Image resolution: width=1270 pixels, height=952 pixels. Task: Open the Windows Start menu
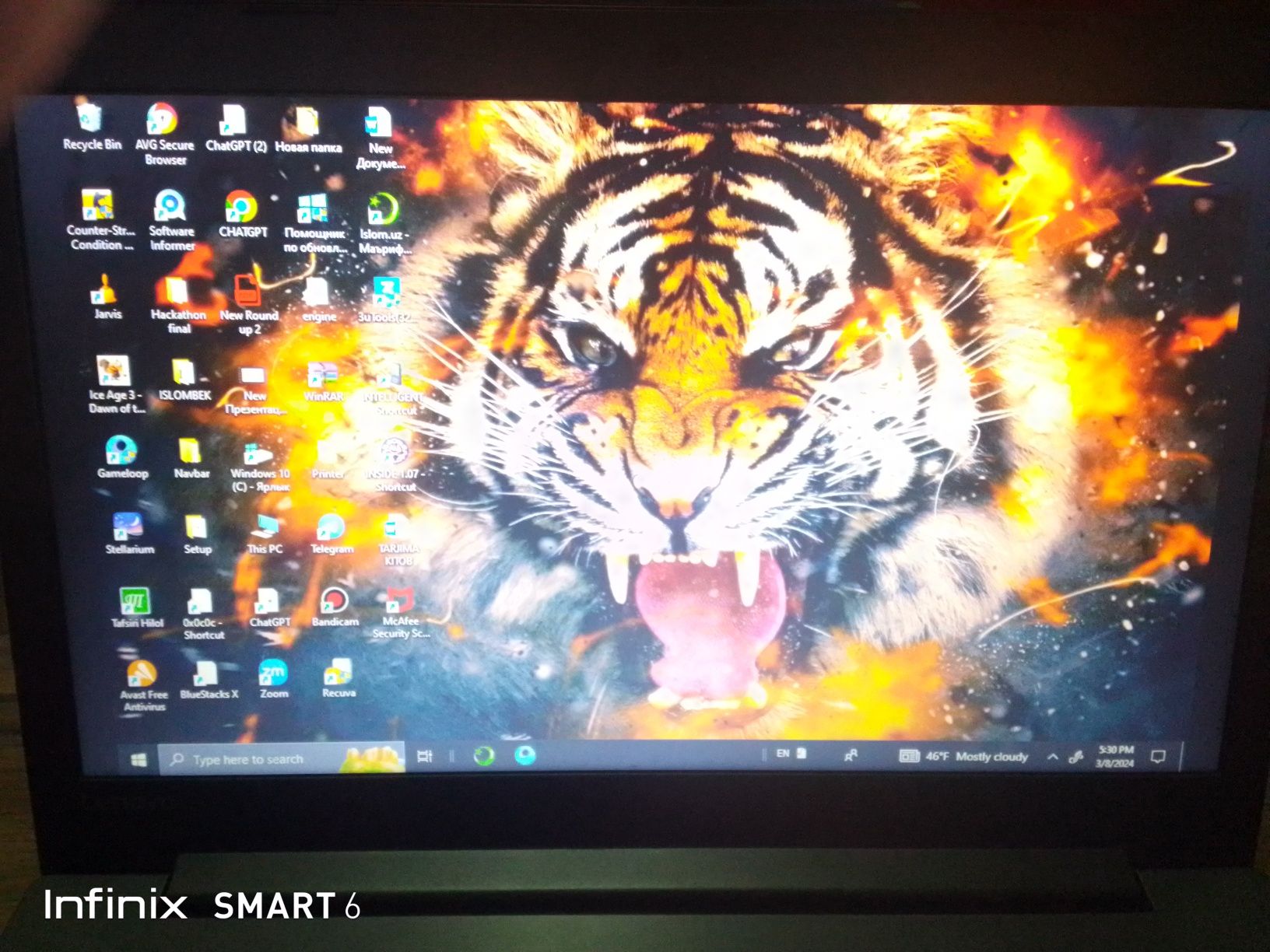tap(139, 759)
